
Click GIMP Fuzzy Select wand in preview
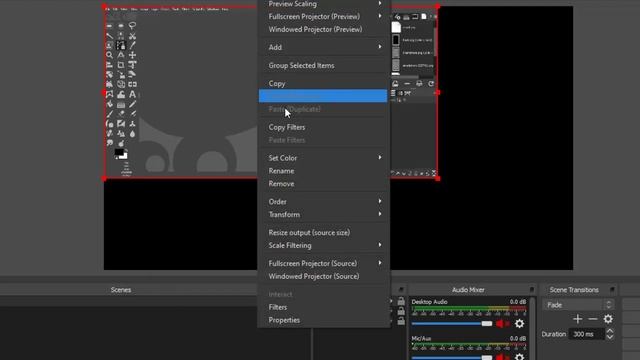[x=109, y=36]
